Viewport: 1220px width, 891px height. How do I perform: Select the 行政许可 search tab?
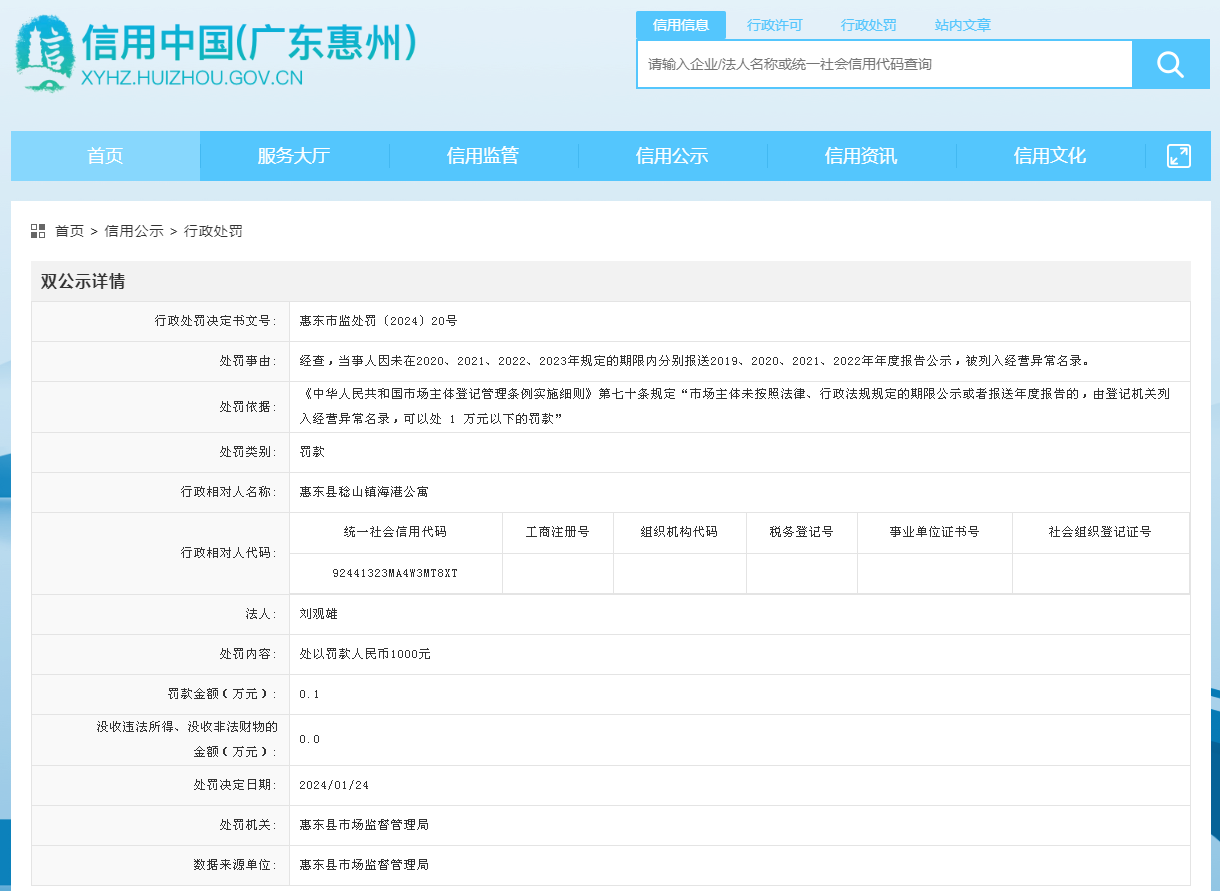point(775,25)
